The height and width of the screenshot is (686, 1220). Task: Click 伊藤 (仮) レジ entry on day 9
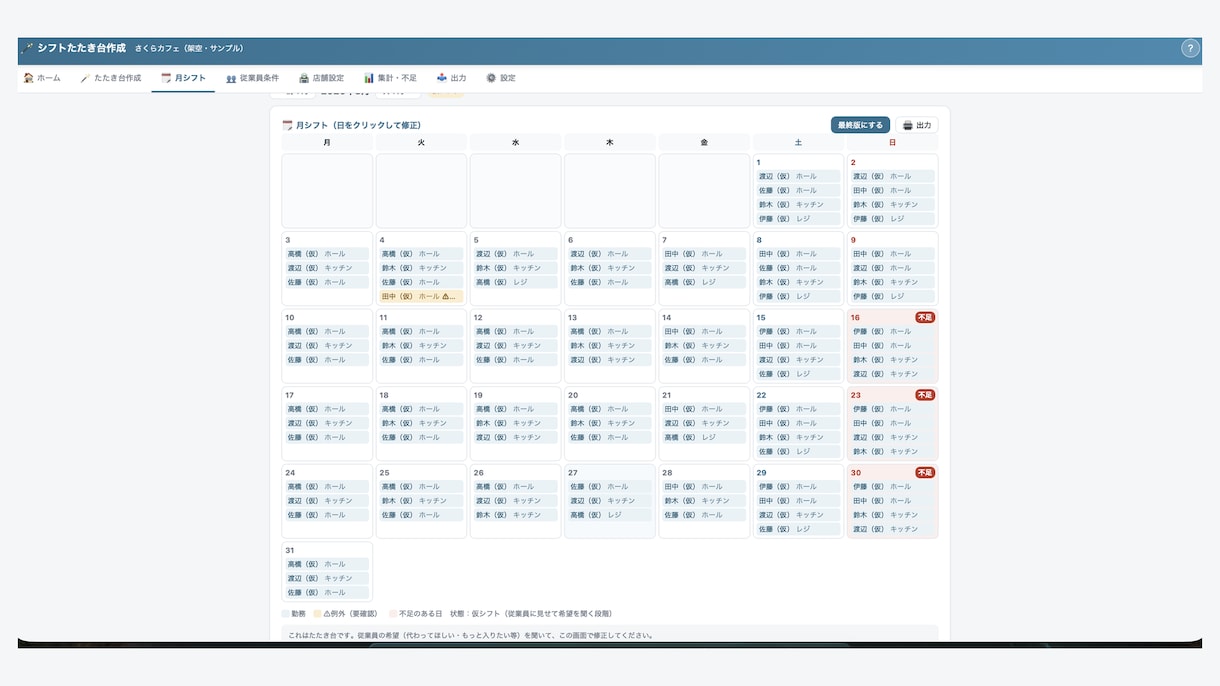[892, 296]
